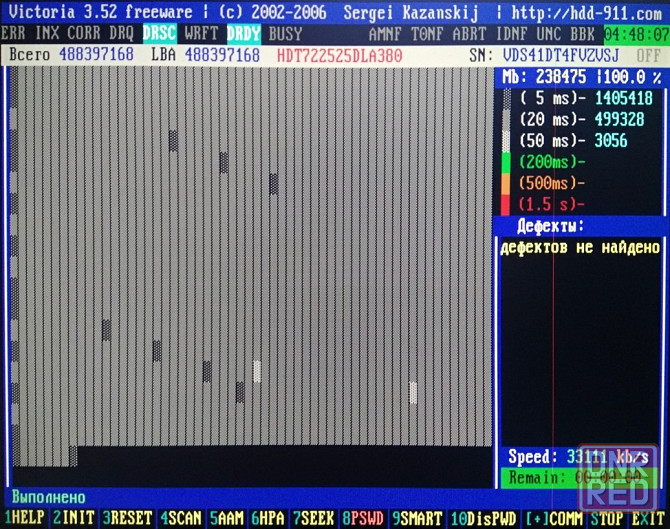This screenshot has width=670, height=529.
Task: Click the DRQ status flag
Action: 121,33
